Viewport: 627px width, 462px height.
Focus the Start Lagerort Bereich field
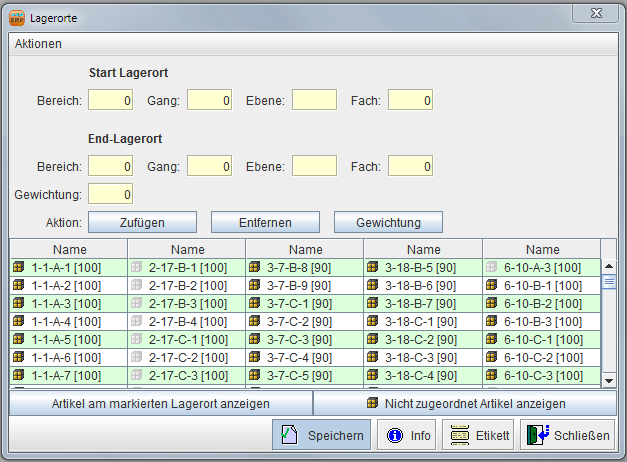click(110, 100)
